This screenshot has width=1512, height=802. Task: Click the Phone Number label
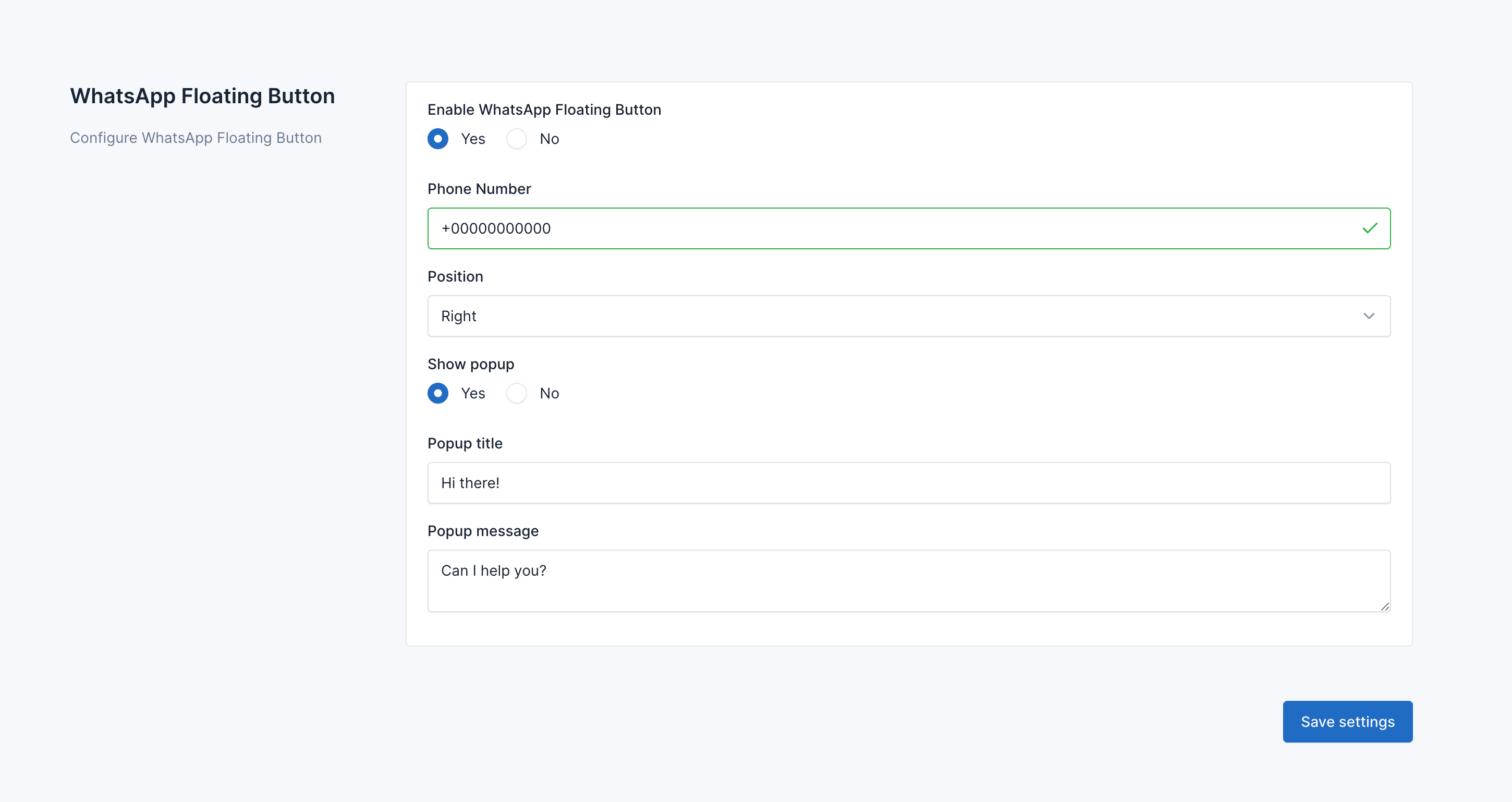tap(479, 189)
